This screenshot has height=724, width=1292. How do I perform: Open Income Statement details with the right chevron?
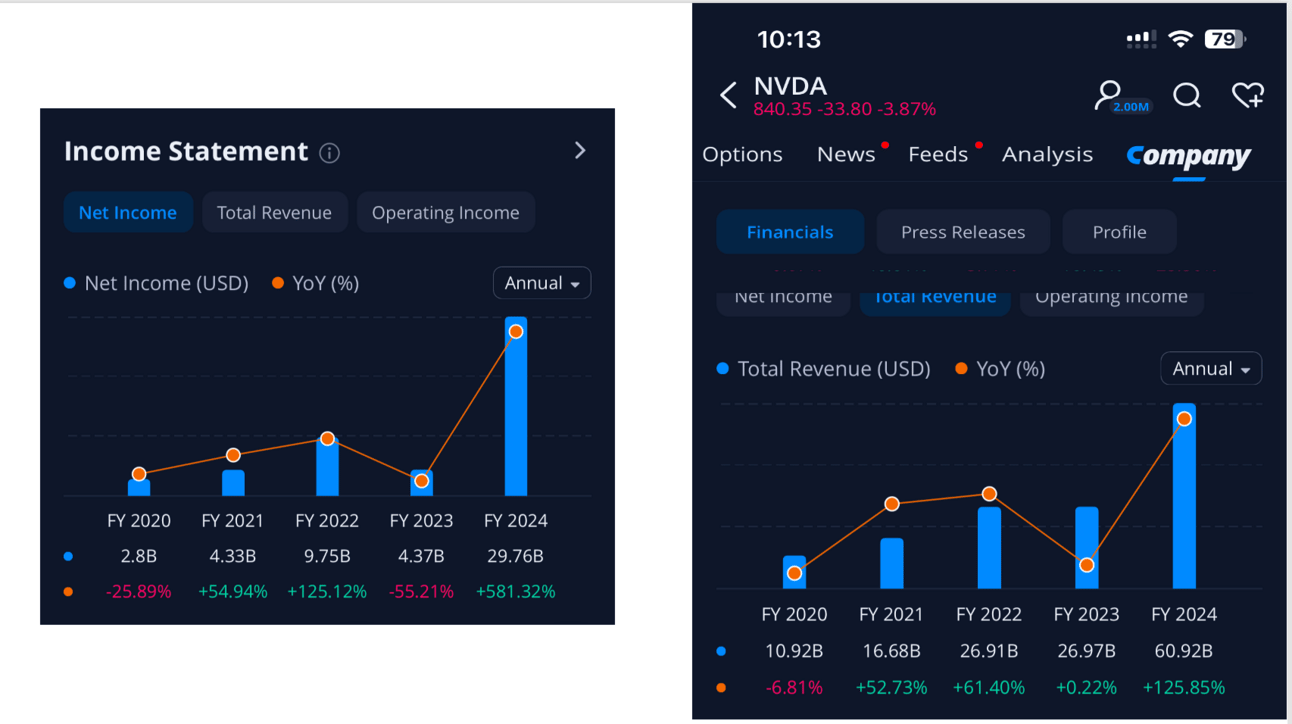[x=580, y=150]
